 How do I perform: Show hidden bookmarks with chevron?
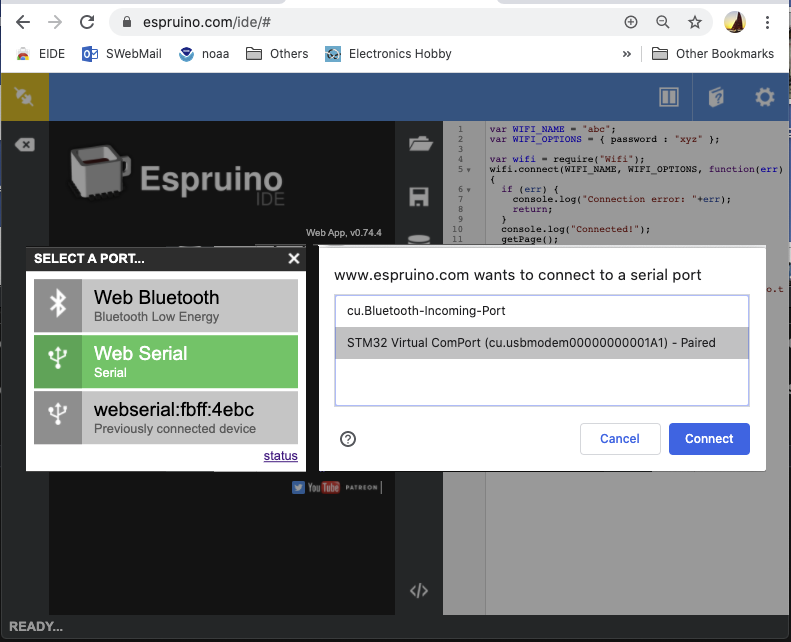pos(627,54)
